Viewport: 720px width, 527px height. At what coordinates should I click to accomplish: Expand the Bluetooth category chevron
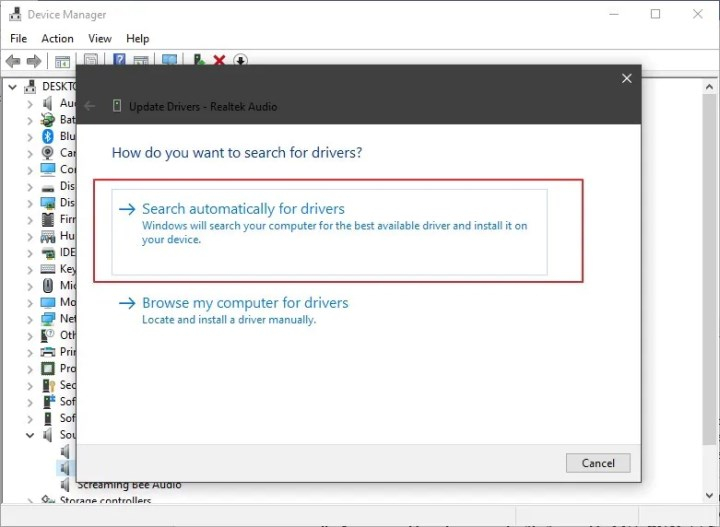point(30,136)
